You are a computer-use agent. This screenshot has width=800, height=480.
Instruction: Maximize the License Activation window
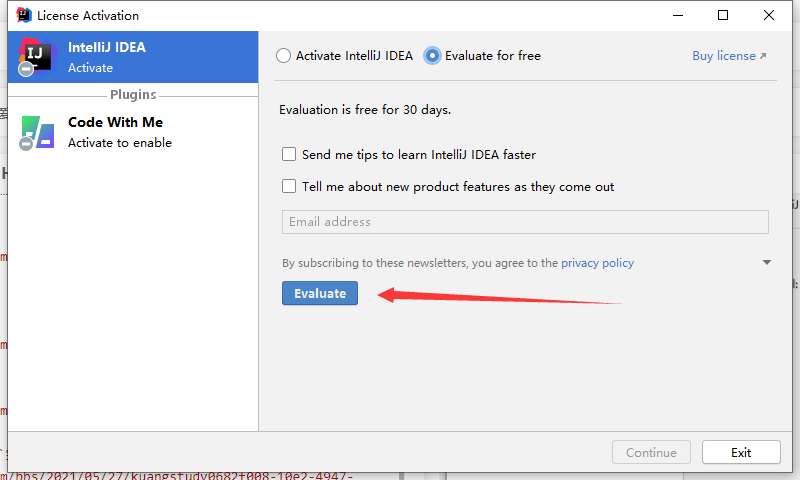coord(722,15)
